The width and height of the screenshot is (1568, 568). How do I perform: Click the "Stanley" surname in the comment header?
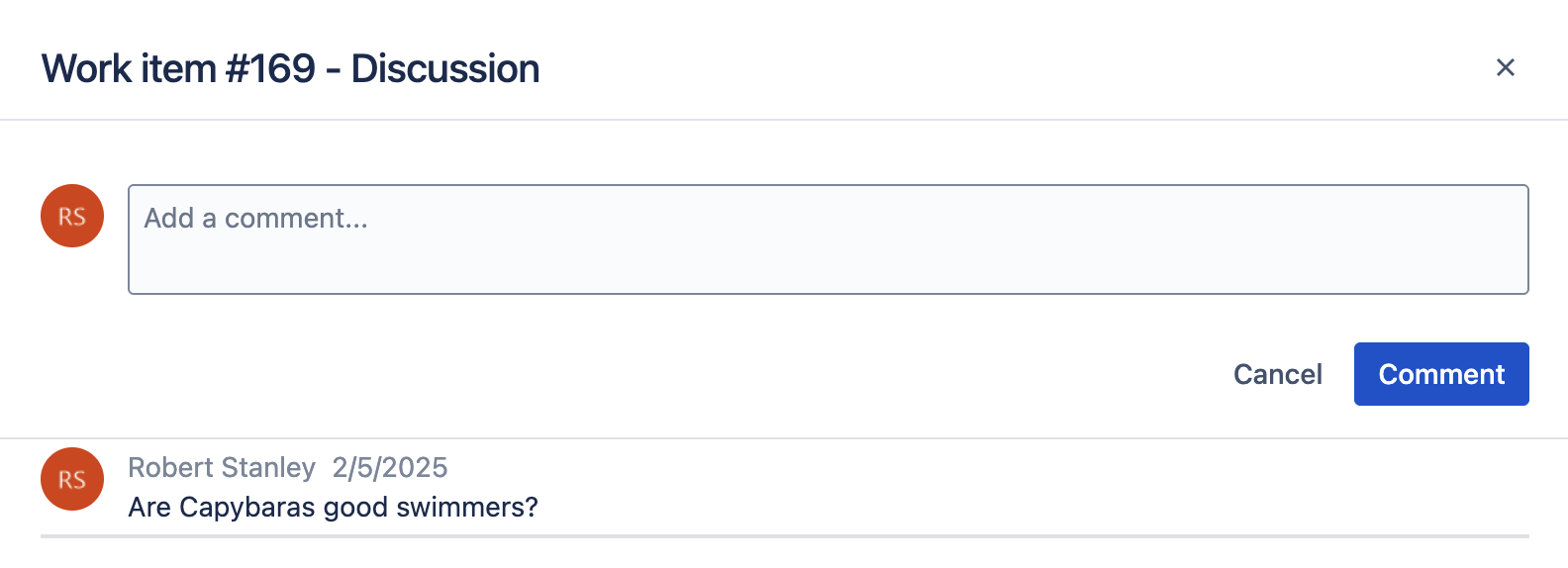point(269,467)
